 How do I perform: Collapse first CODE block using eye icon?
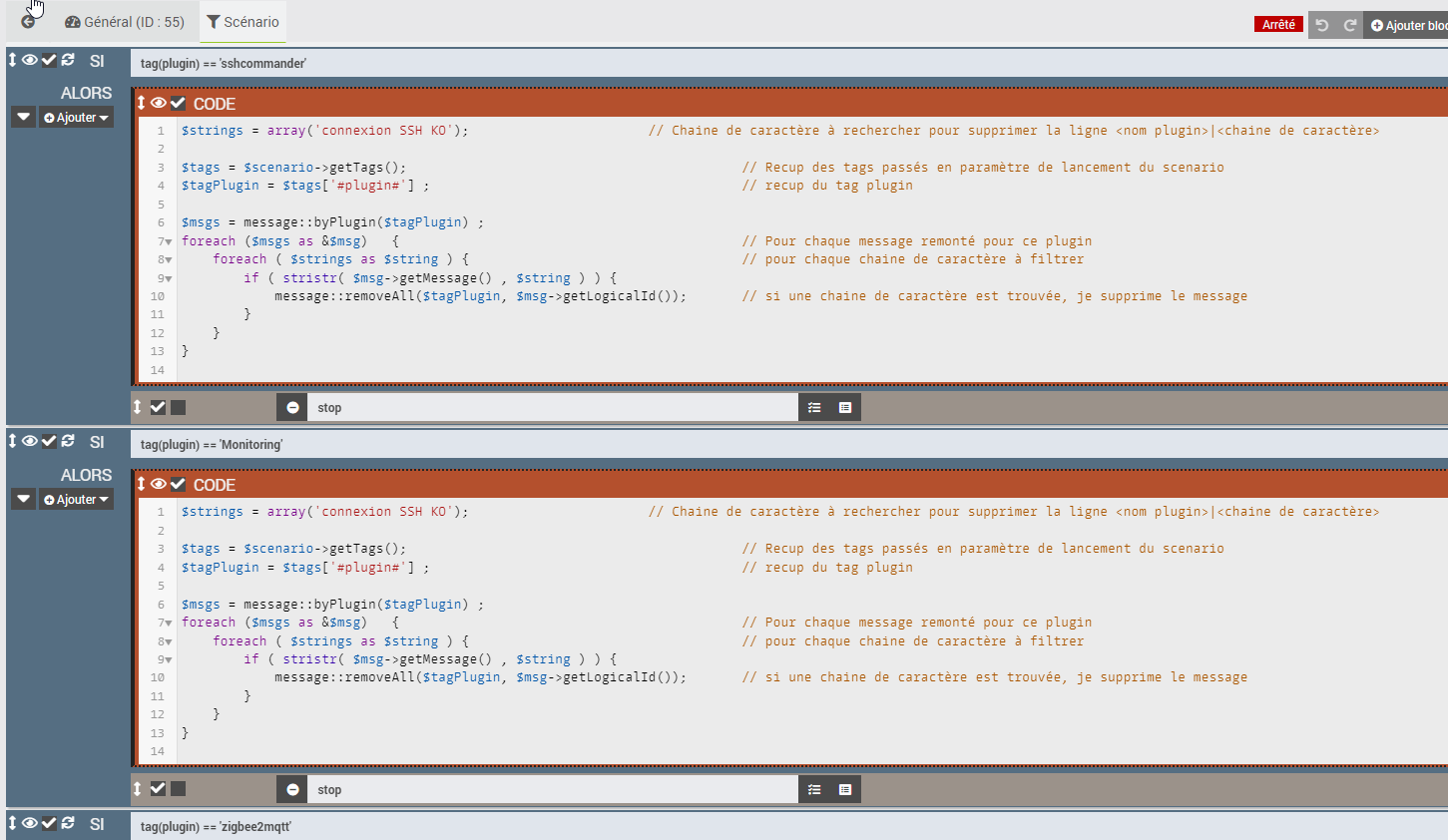tap(159, 103)
